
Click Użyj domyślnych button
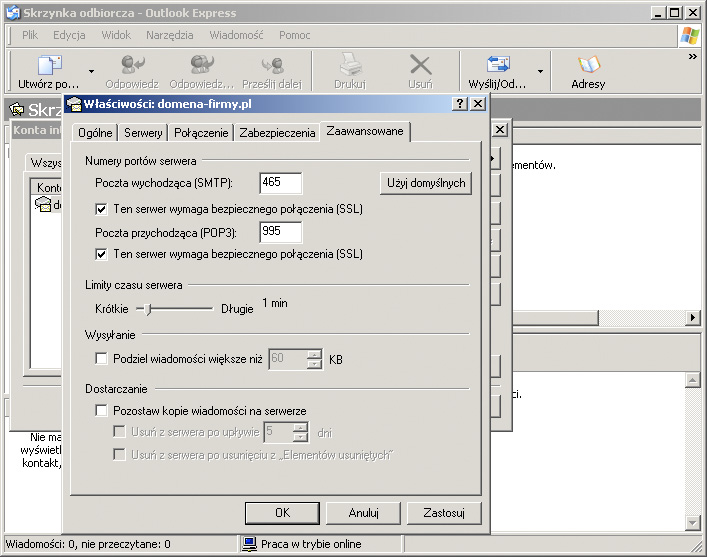426,183
